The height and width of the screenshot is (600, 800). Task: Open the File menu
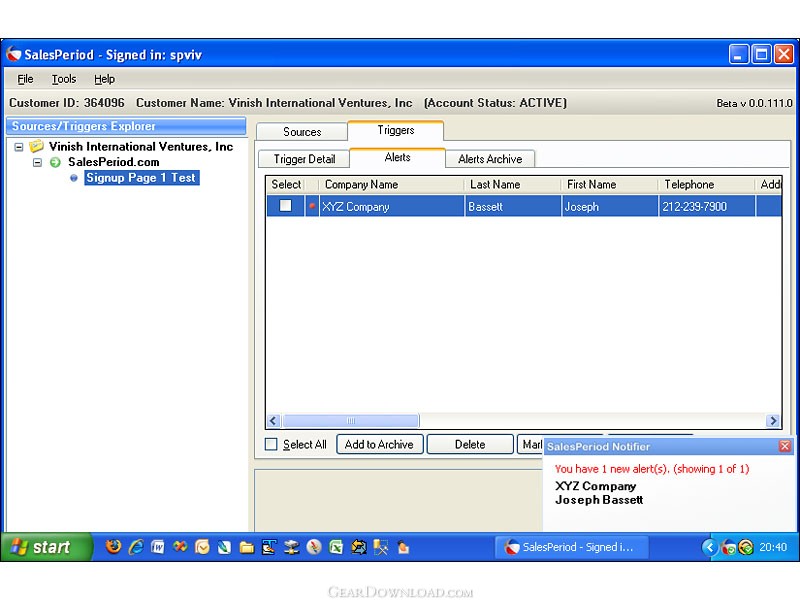point(25,79)
